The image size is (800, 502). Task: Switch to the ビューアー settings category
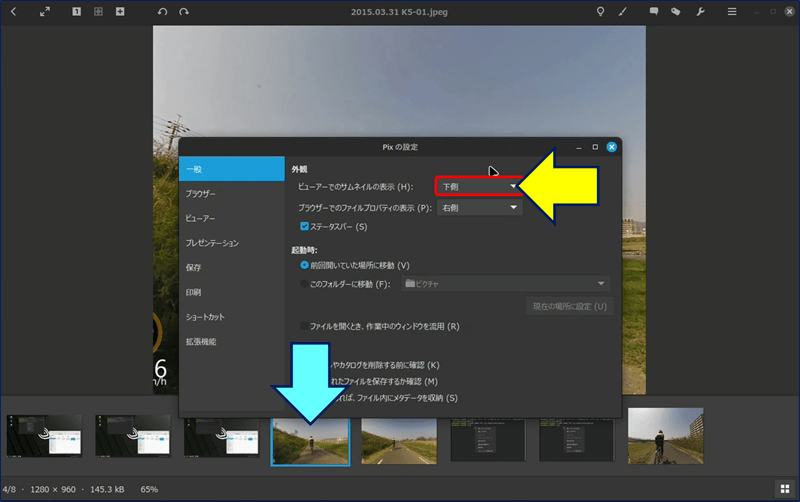(x=232, y=218)
